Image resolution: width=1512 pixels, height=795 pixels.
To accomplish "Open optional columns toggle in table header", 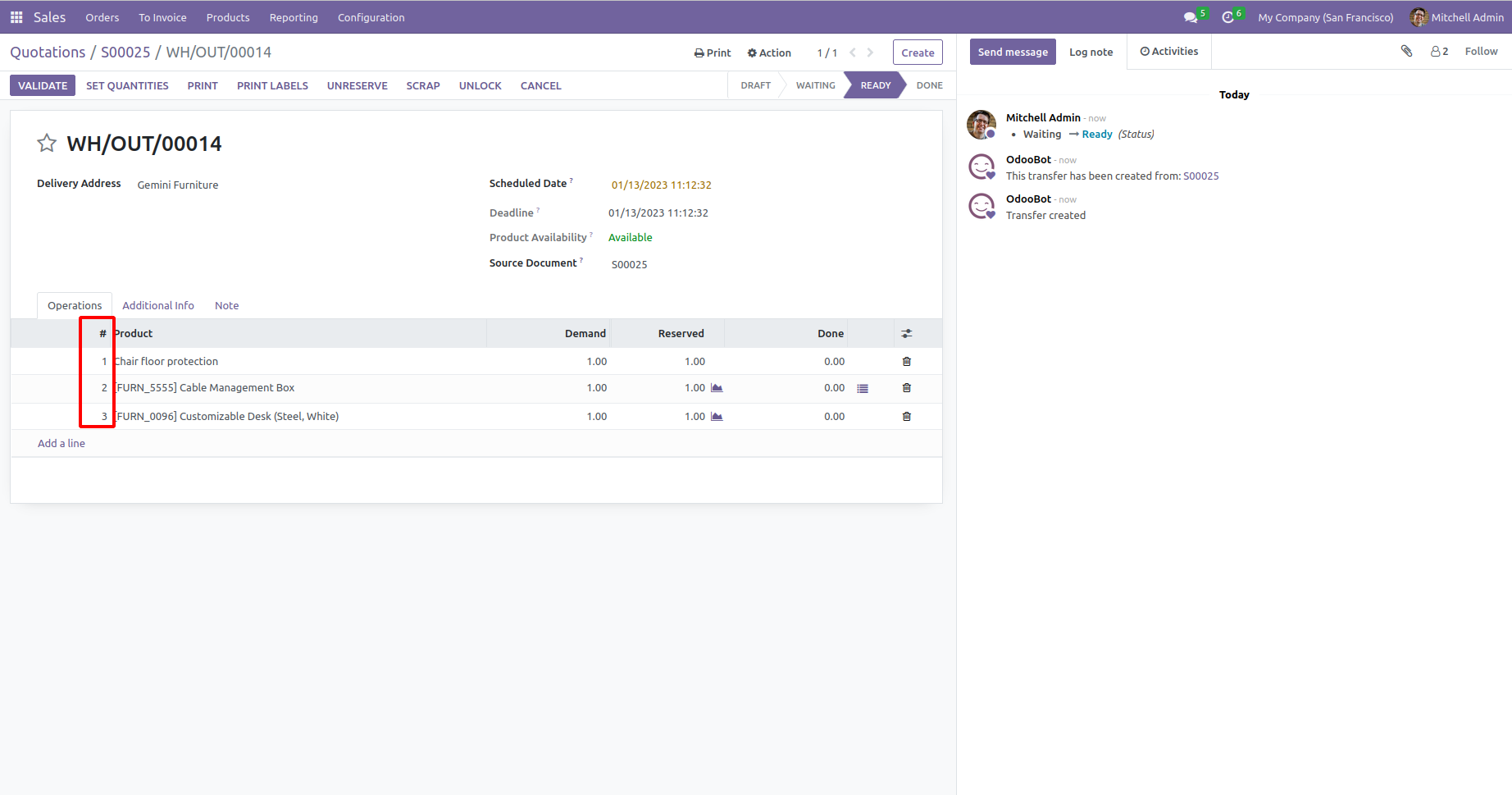I will [906, 334].
